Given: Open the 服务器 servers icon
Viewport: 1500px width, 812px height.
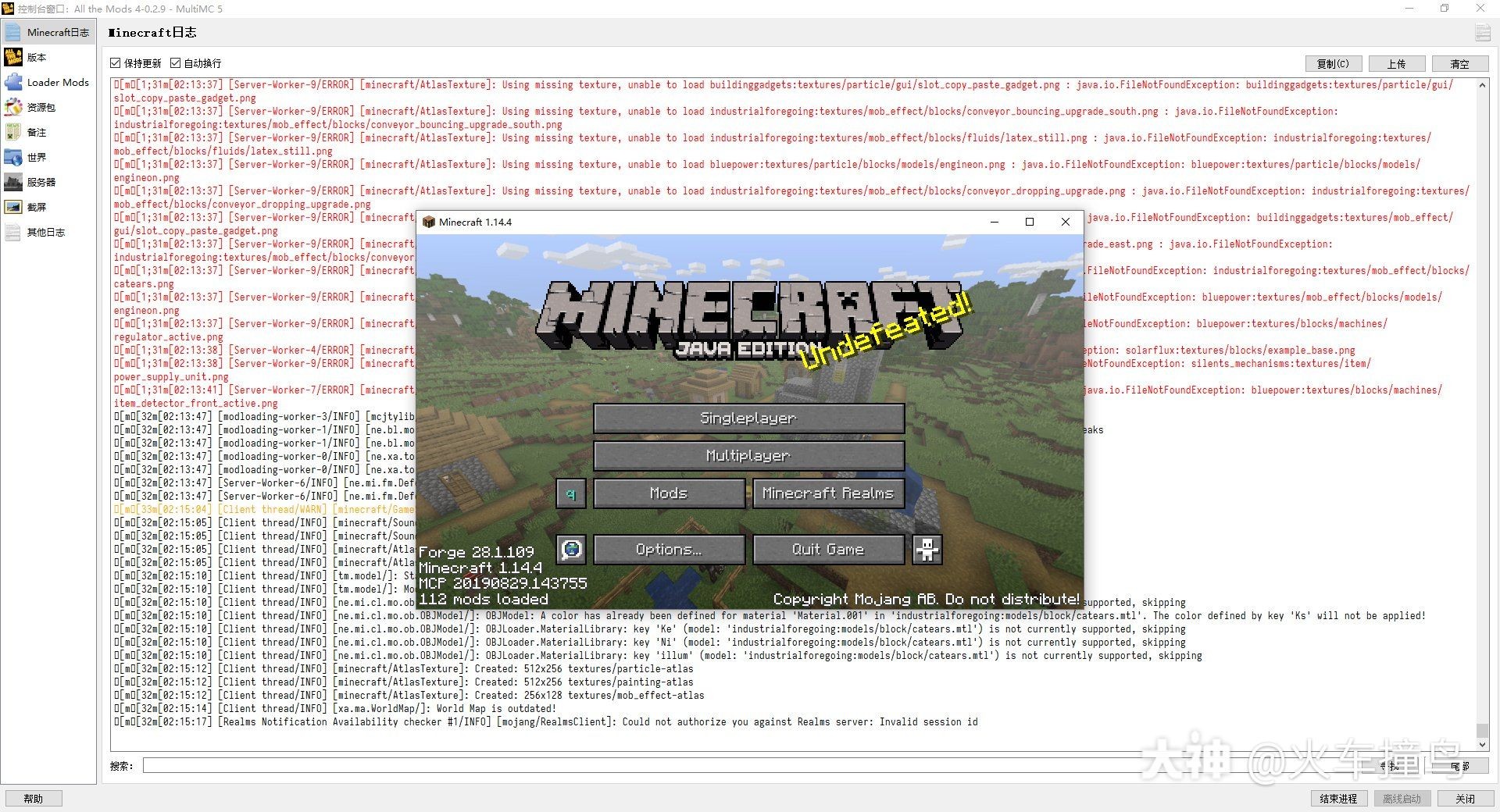Looking at the screenshot, I should coord(13,182).
